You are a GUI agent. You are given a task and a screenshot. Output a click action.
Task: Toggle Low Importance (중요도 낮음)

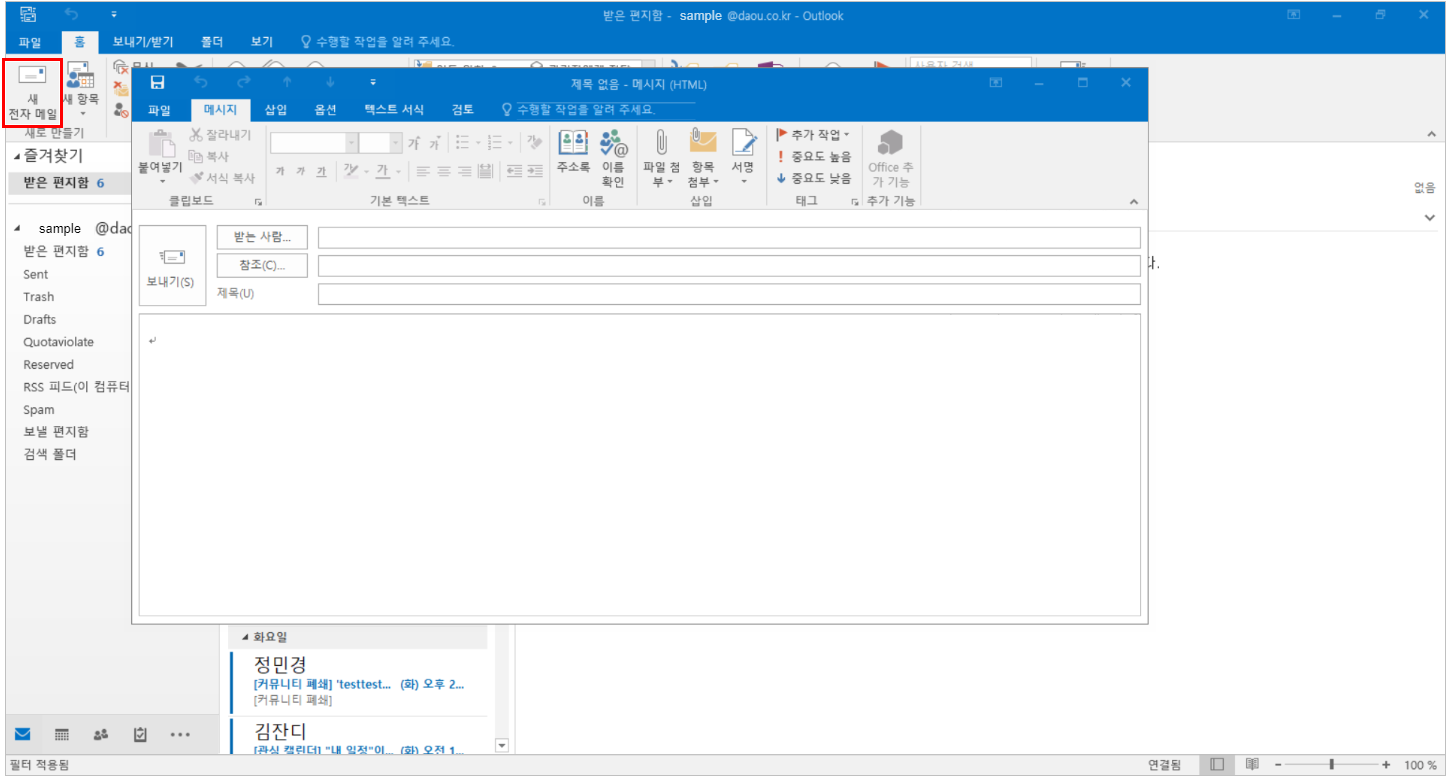pyautogui.click(x=815, y=178)
